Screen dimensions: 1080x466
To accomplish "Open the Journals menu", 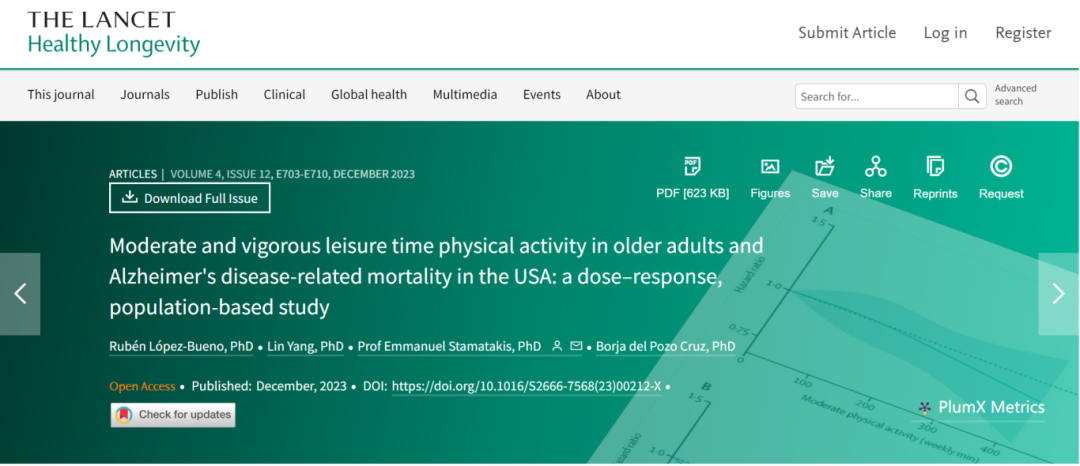I will pos(145,95).
